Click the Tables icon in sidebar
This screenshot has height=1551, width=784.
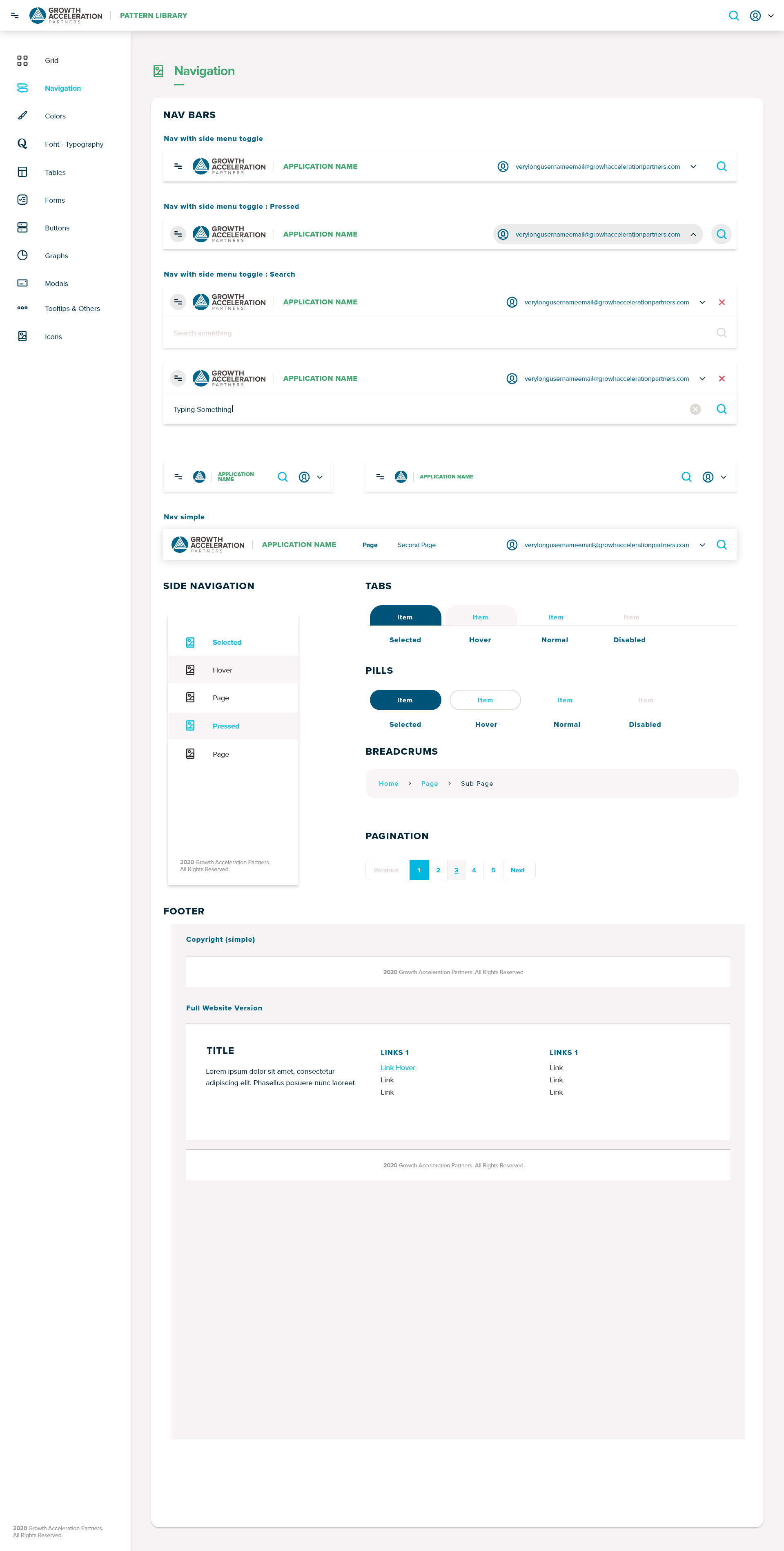tap(22, 172)
